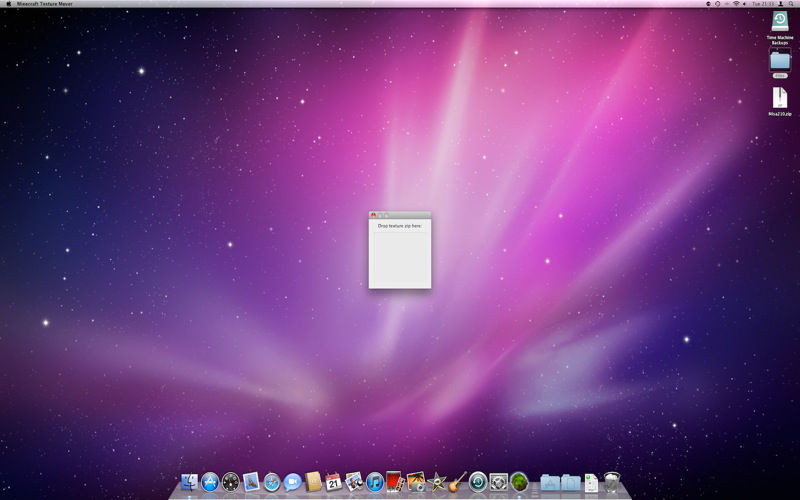Open iCal calendar showing 21
Viewport: 800px width, 500px height.
(333, 482)
